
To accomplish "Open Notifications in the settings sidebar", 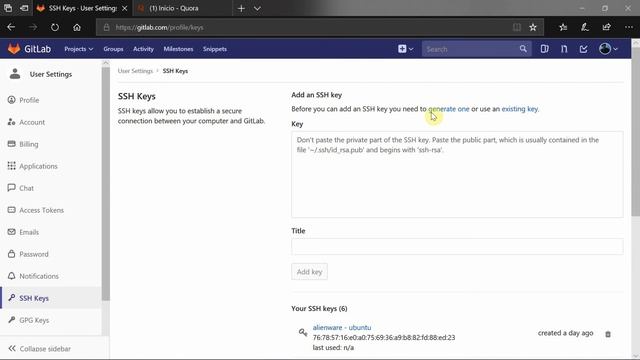I will pos(39,276).
